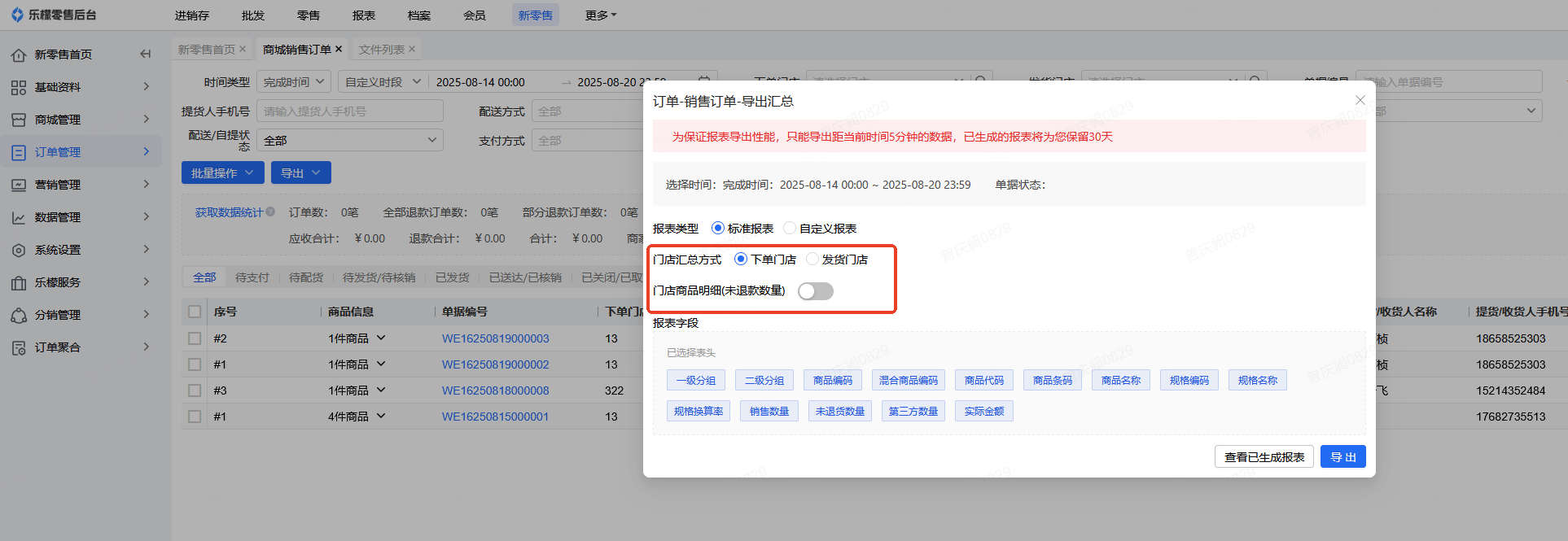Close the 新零售首页 tab
Viewport: 1568px width, 541px height.
coord(243,49)
